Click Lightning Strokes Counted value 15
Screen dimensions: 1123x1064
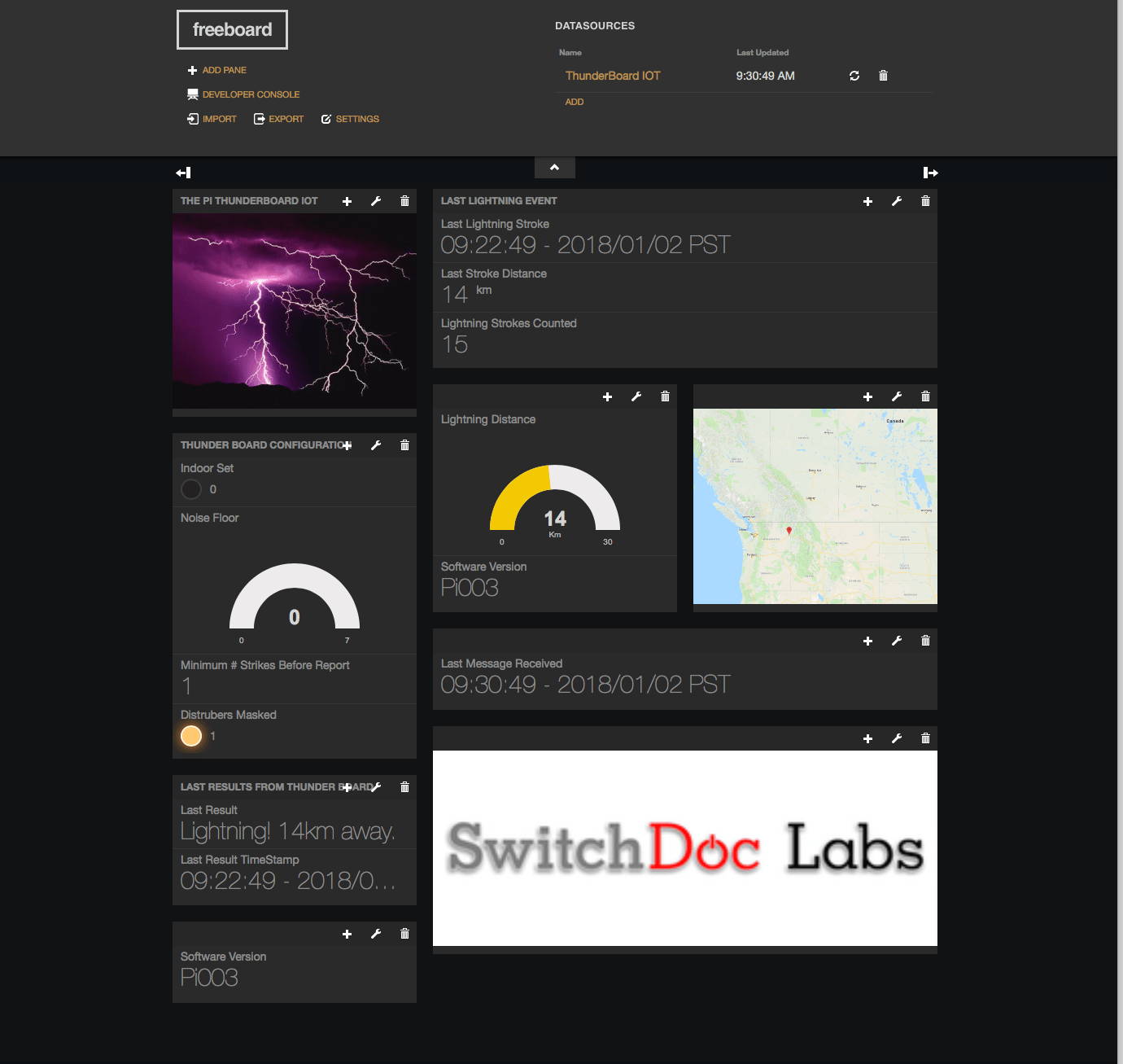pos(455,344)
